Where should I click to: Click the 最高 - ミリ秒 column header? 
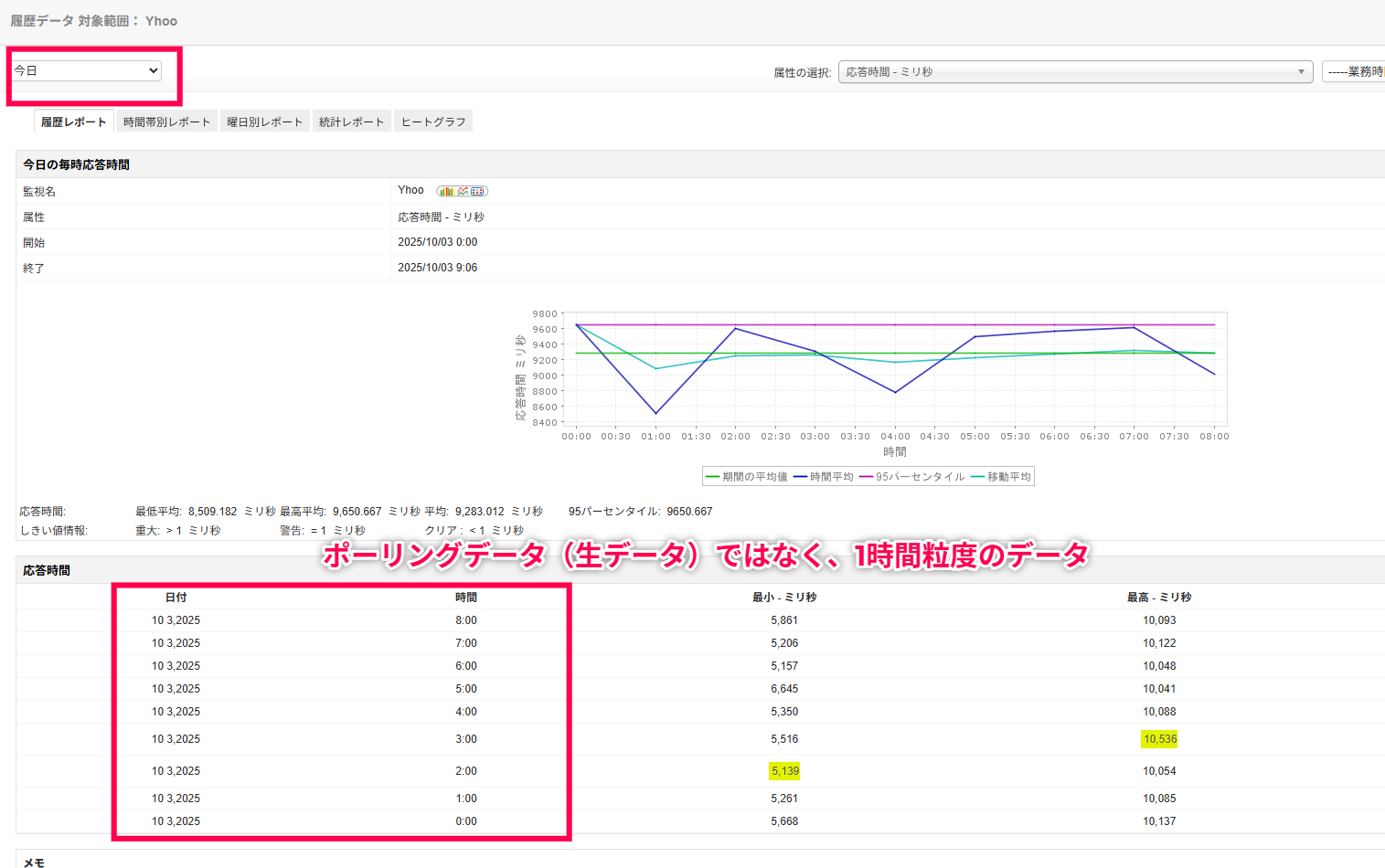tap(1159, 598)
